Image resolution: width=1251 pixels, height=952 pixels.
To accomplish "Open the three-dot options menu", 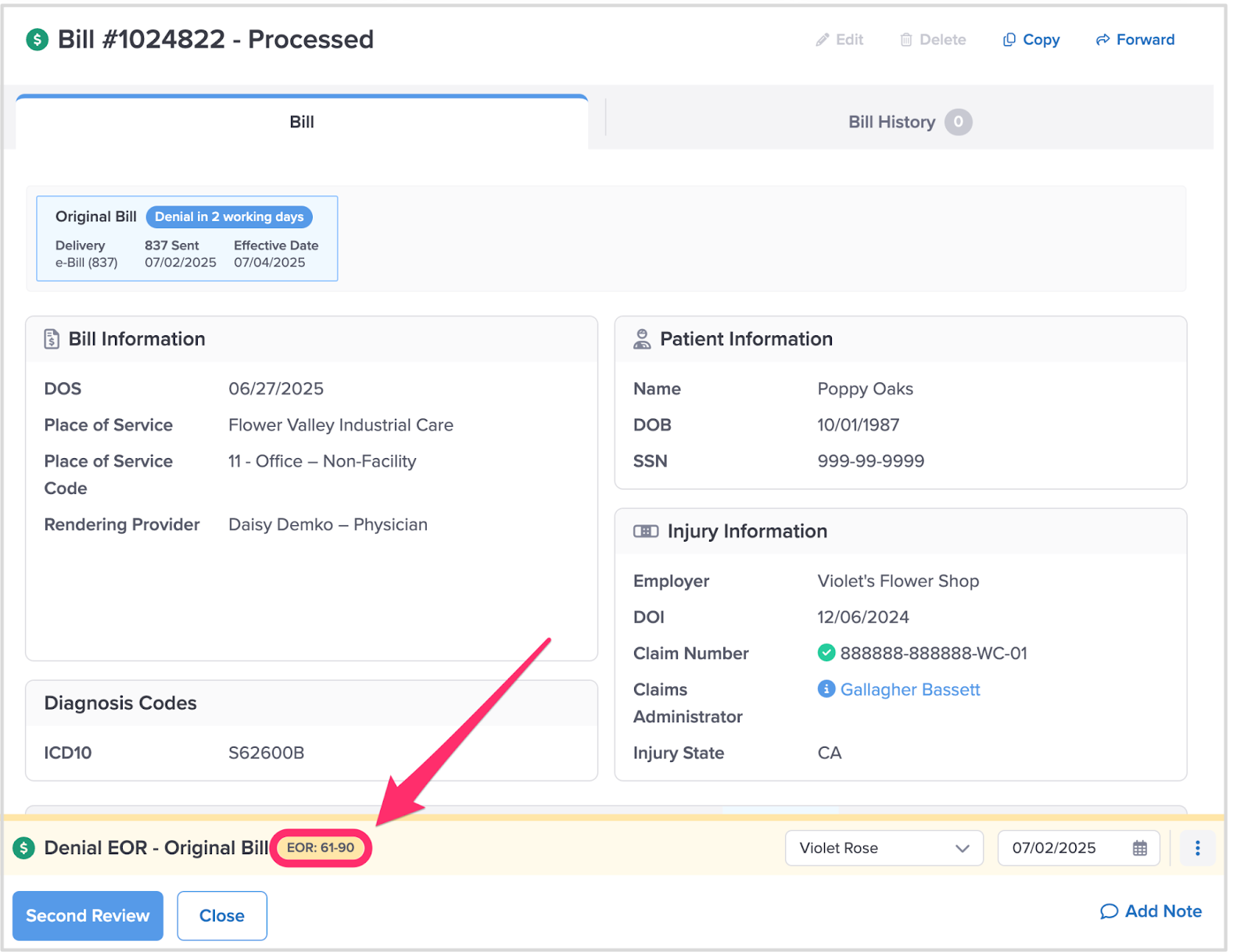I will point(1197,848).
